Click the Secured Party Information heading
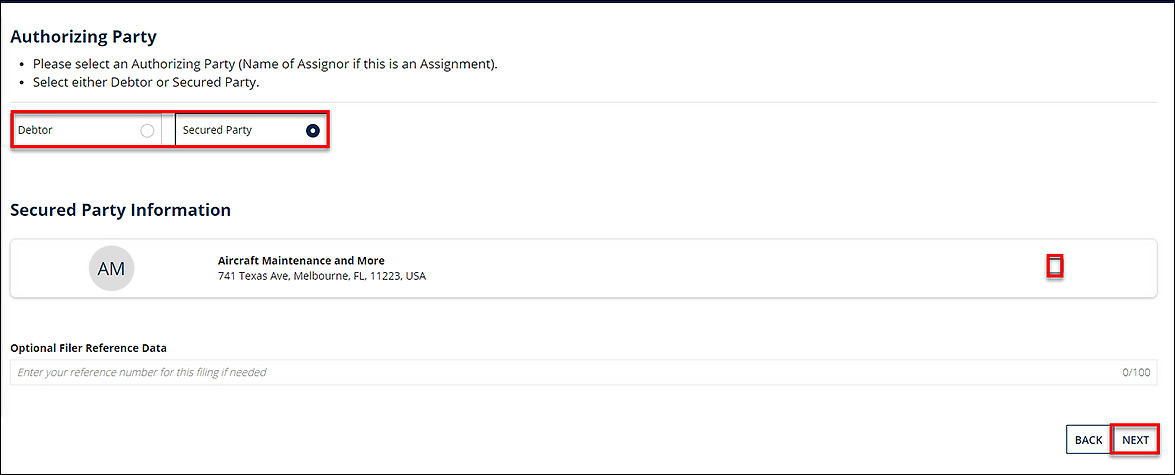Screen dimensions: 1175x475 pos(120,210)
